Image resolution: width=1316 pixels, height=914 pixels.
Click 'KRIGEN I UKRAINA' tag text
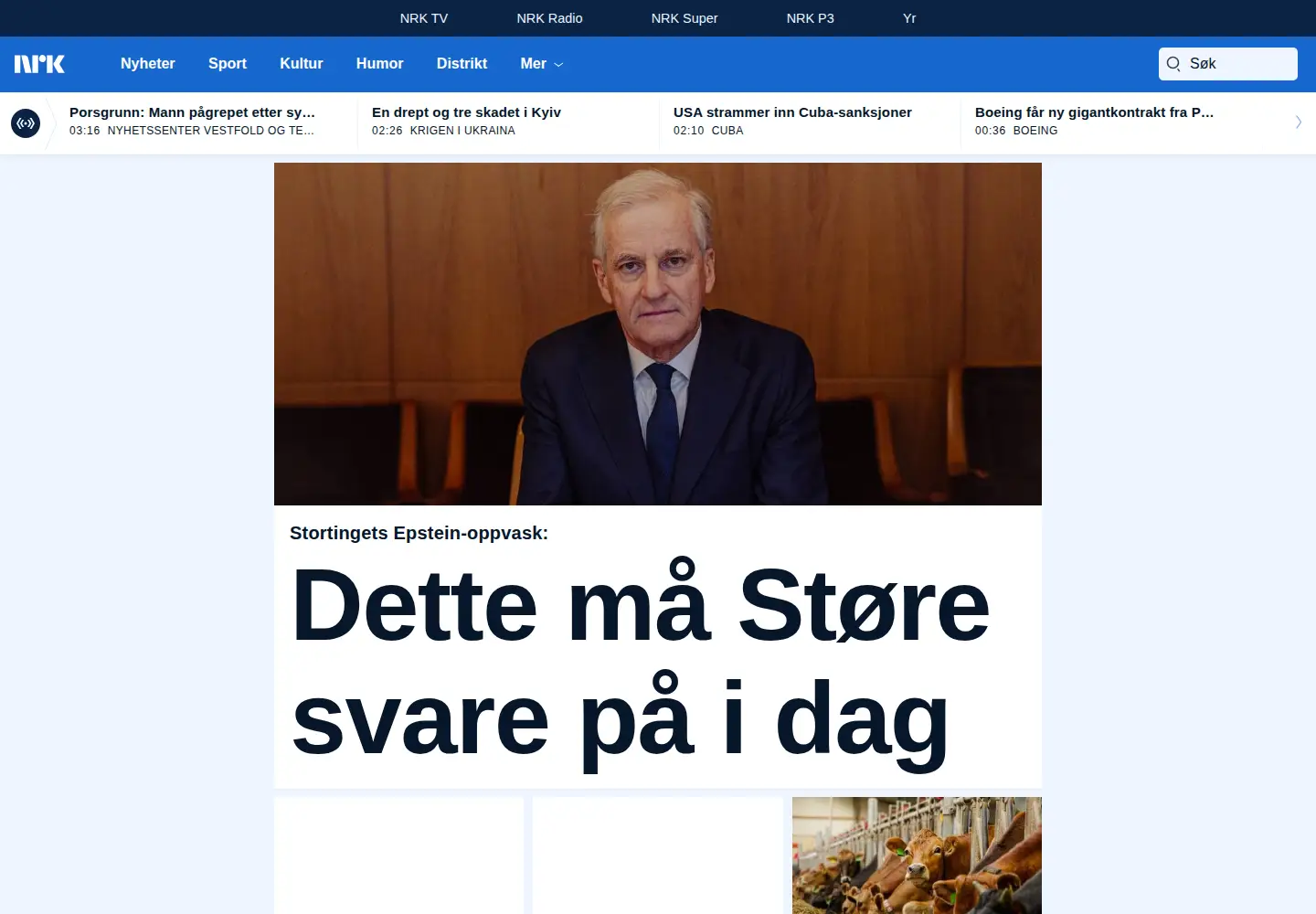tap(462, 131)
